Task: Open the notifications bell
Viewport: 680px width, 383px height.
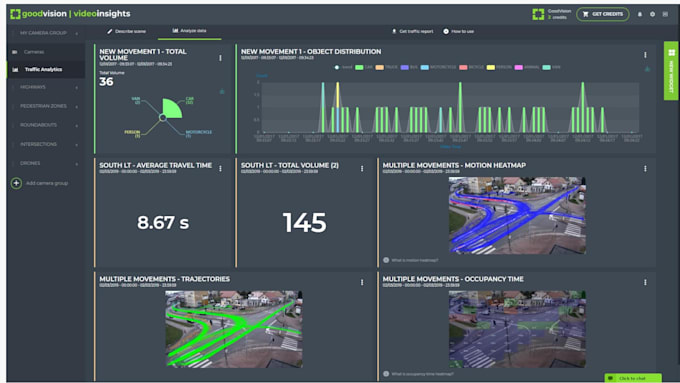Action: 640,14
